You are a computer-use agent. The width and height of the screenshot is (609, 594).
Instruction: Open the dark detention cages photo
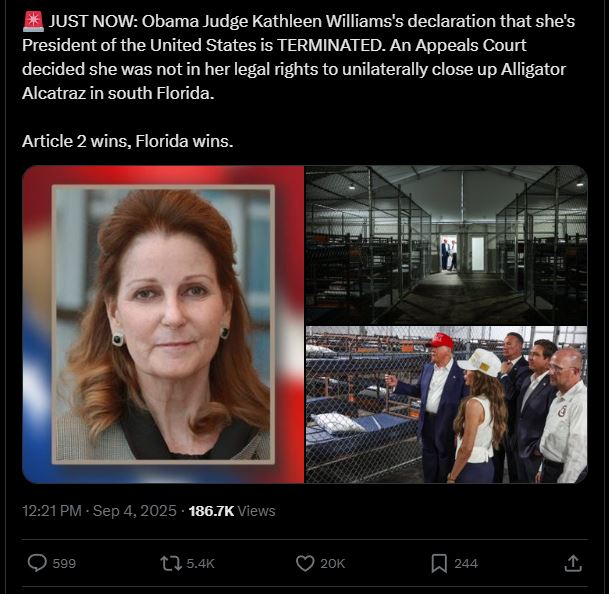(x=446, y=245)
